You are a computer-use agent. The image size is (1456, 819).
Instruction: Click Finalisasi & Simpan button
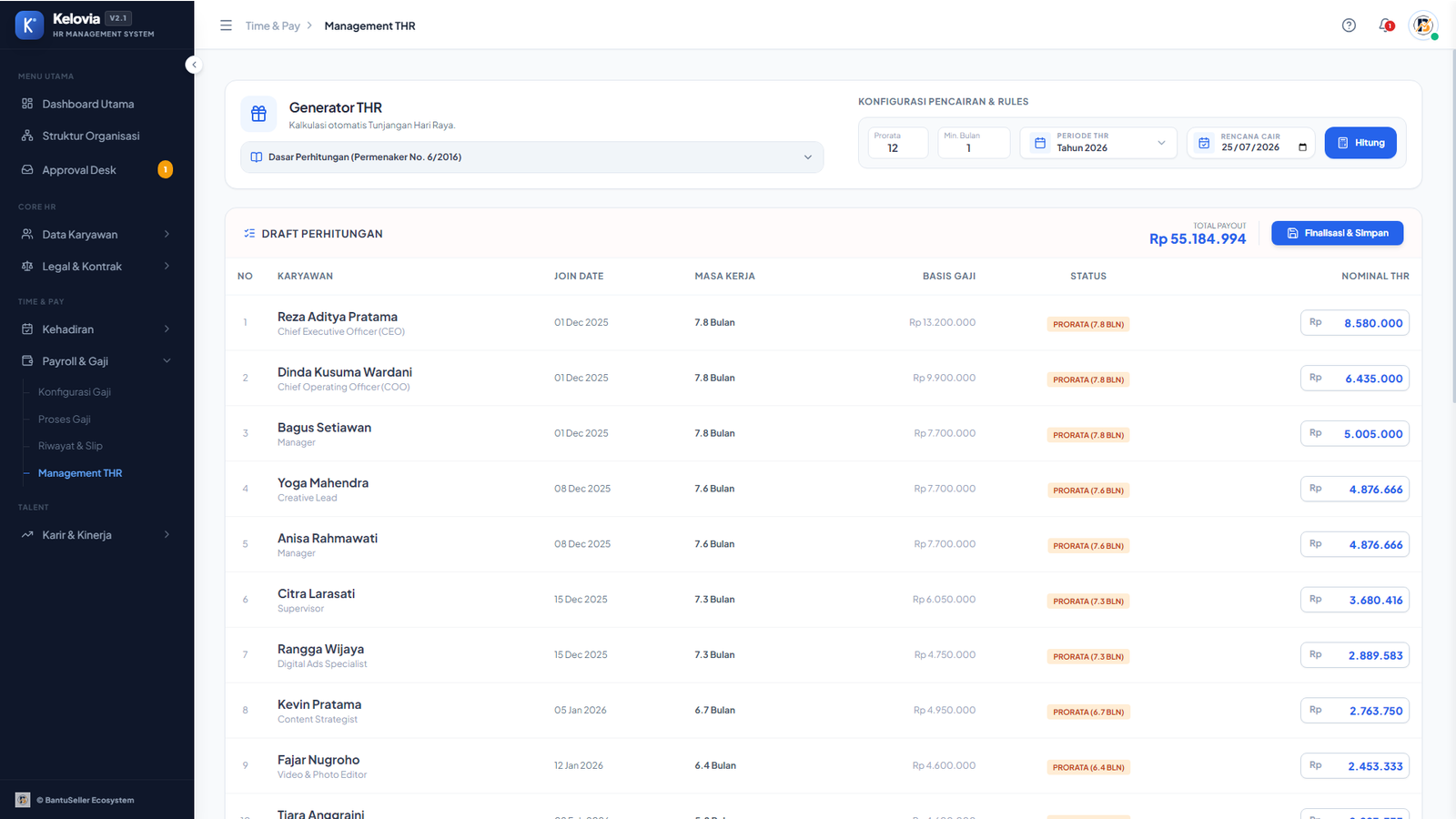(x=1337, y=233)
